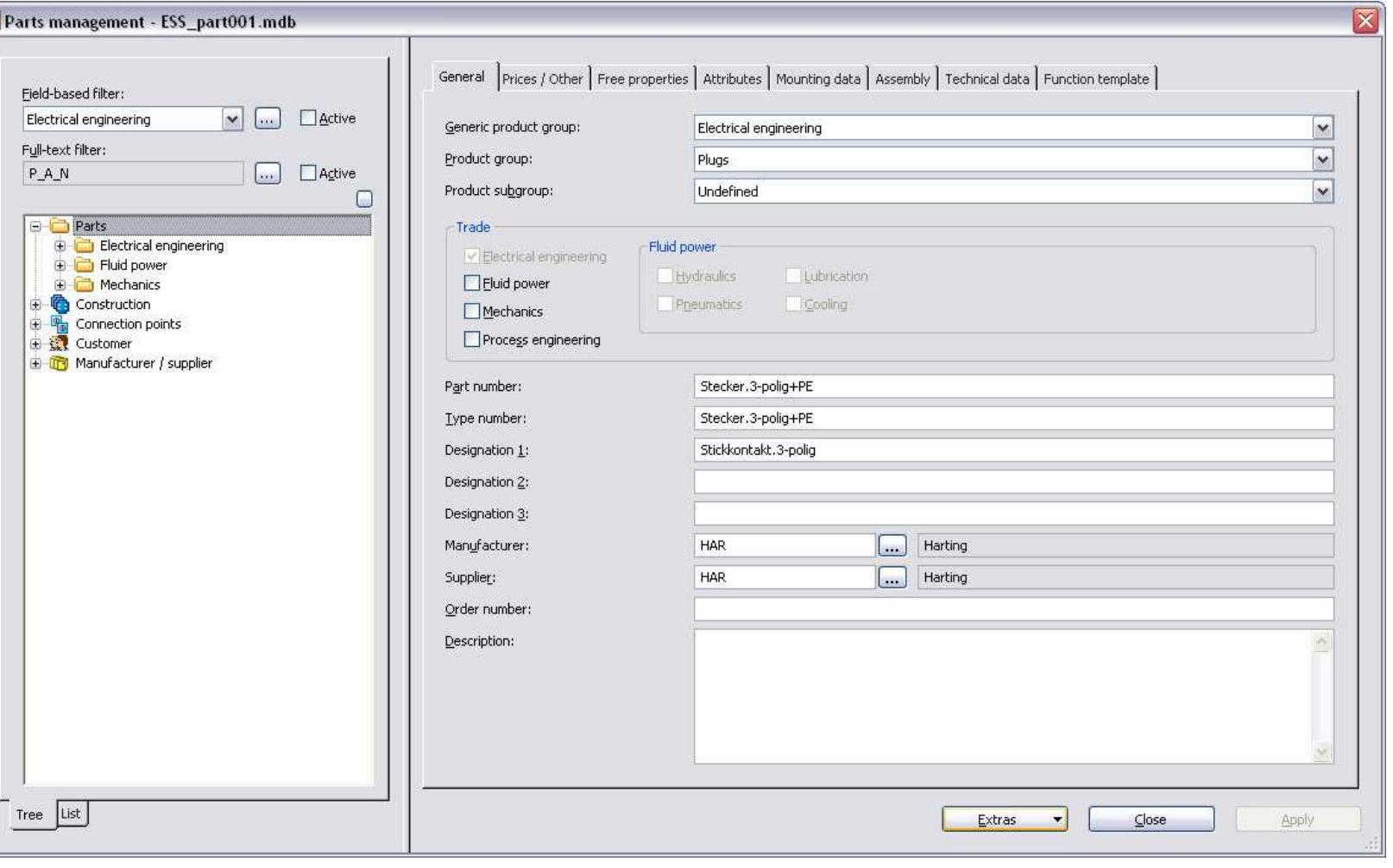This screenshot has height=868, width=1393.
Task: Open the Manufacturer browse (...) icon
Action: (893, 544)
